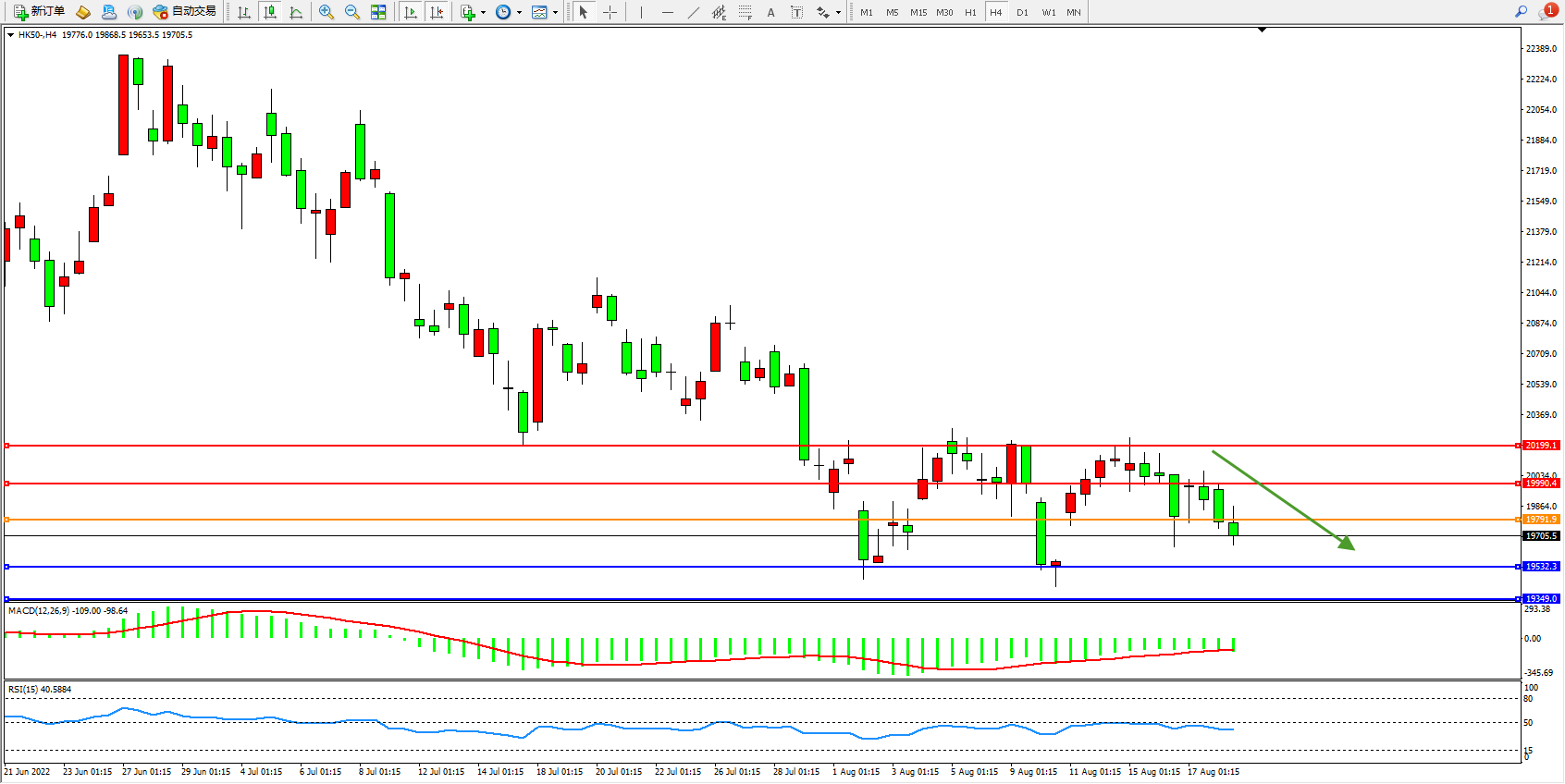Select the crosshair tool

[610, 12]
